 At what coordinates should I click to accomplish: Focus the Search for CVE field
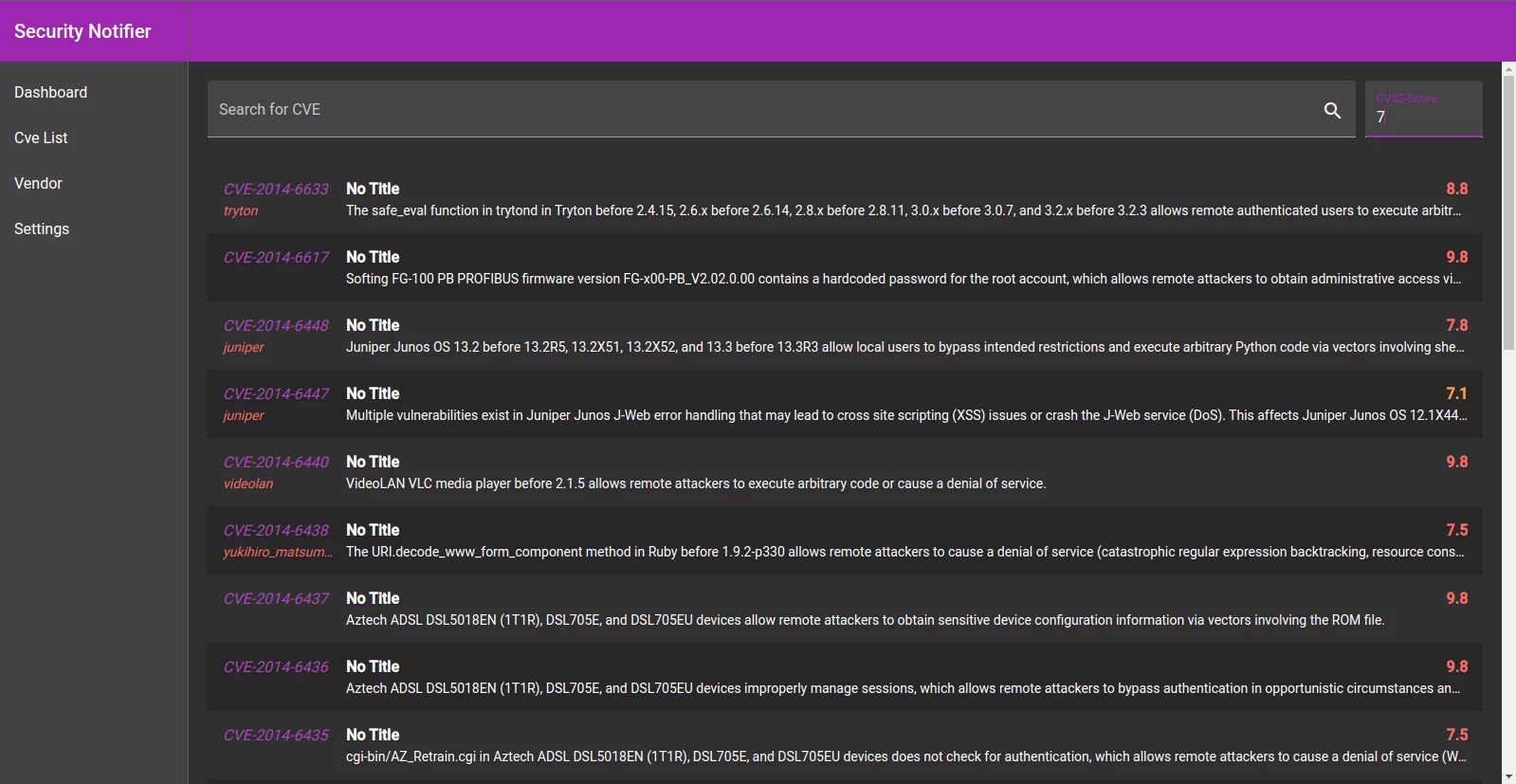coord(758,110)
